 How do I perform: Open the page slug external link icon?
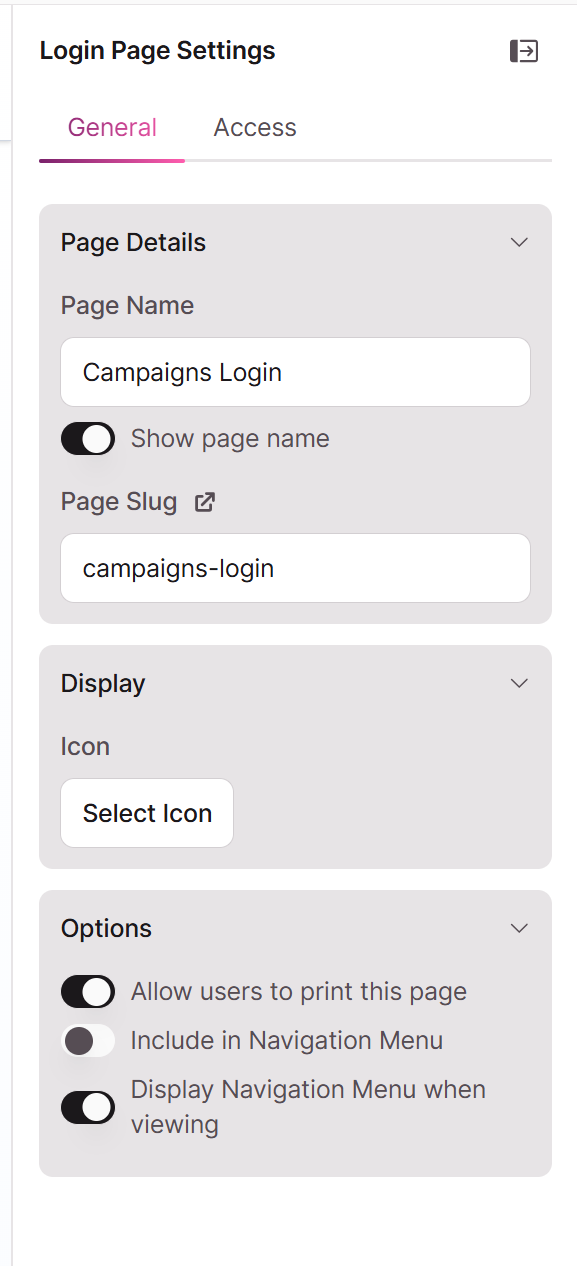click(205, 502)
